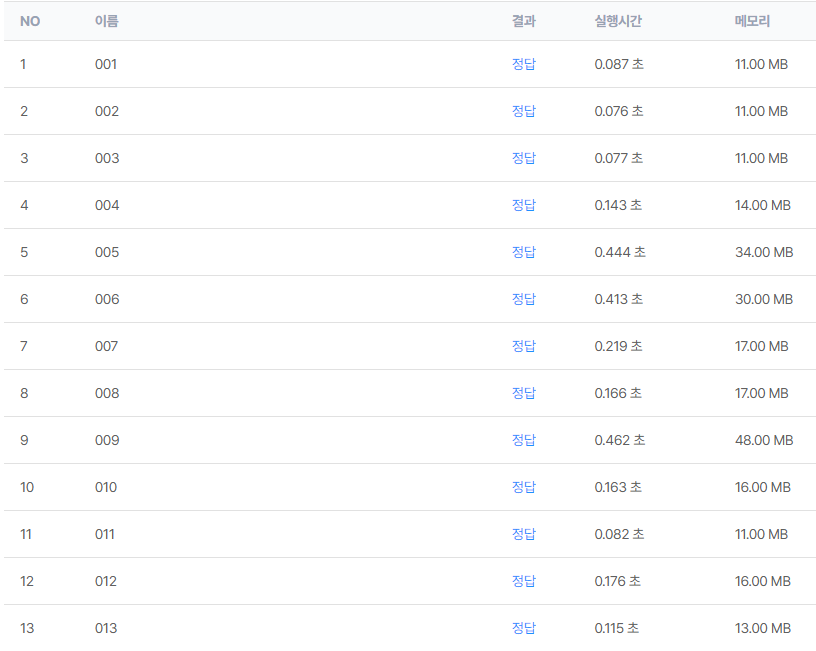Click the execution time 0.076 초
816x651 pixels.
[x=619, y=111]
